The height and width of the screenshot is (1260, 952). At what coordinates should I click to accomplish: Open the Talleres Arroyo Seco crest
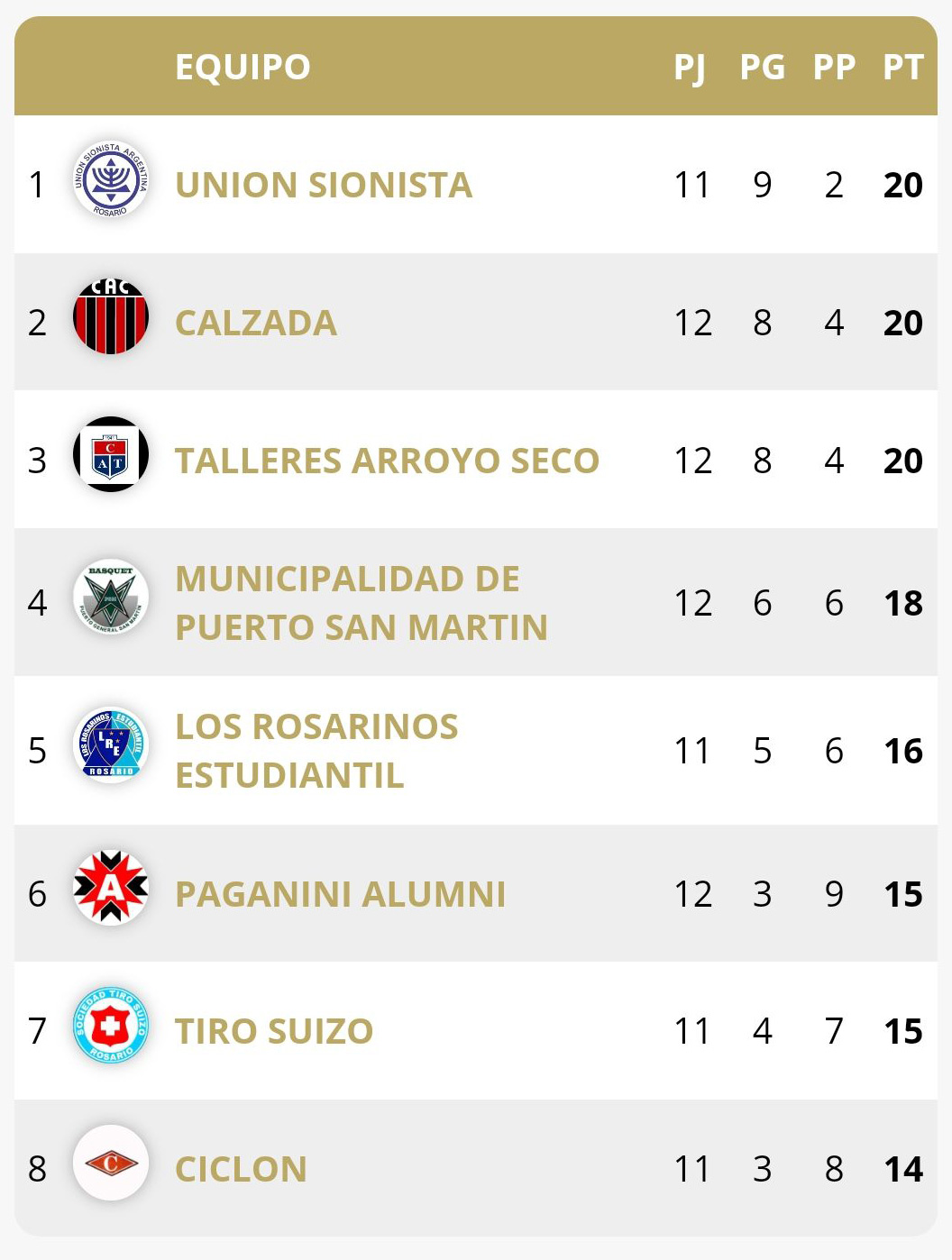[110, 454]
